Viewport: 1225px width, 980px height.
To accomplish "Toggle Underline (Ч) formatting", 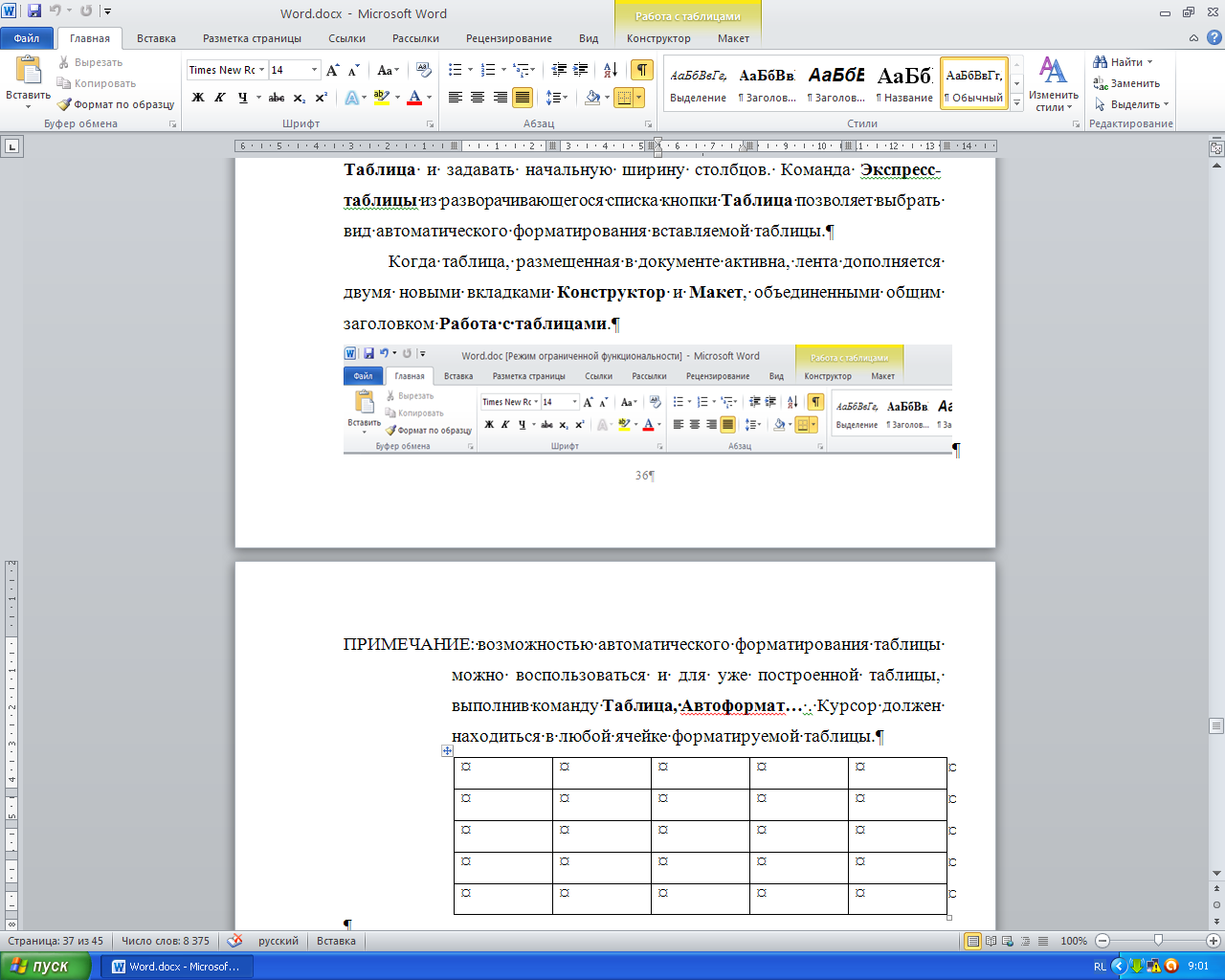I will pos(242,98).
